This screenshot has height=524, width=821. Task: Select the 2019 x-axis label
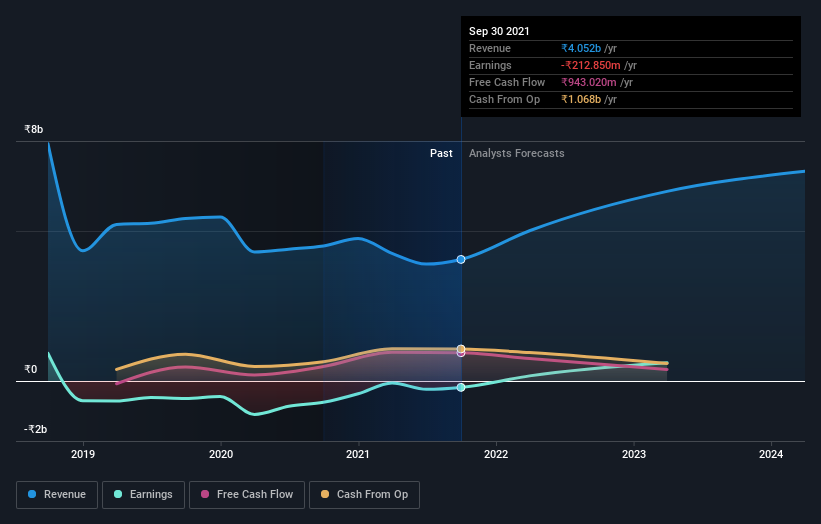83,454
